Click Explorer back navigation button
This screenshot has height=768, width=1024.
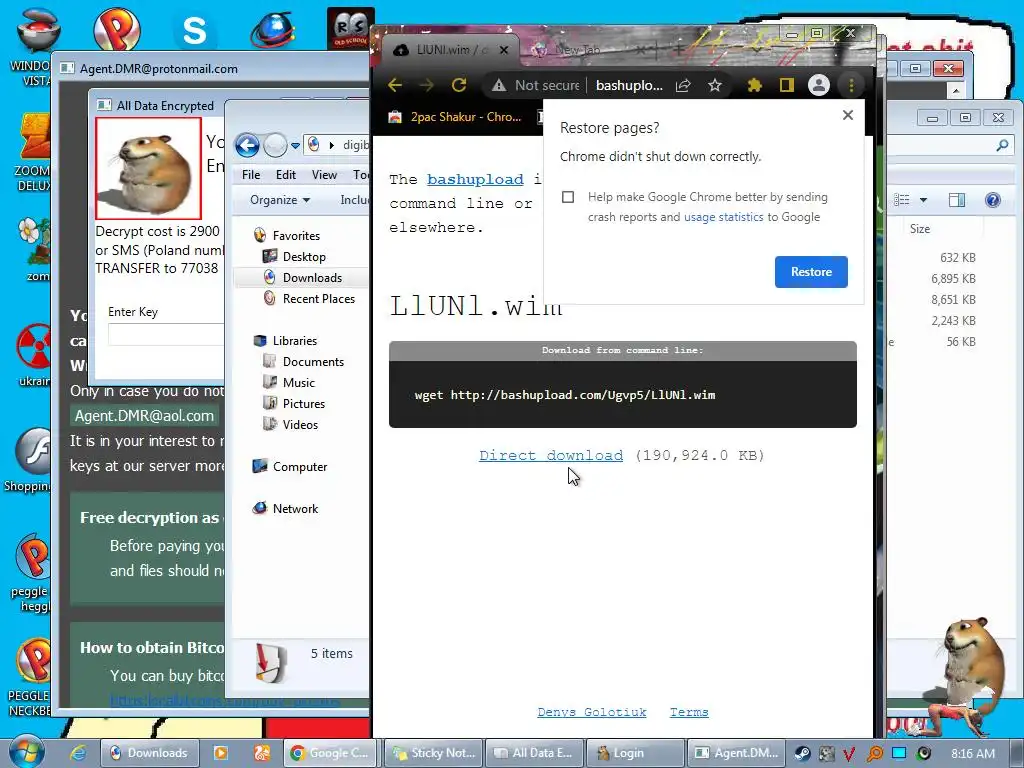(248, 145)
